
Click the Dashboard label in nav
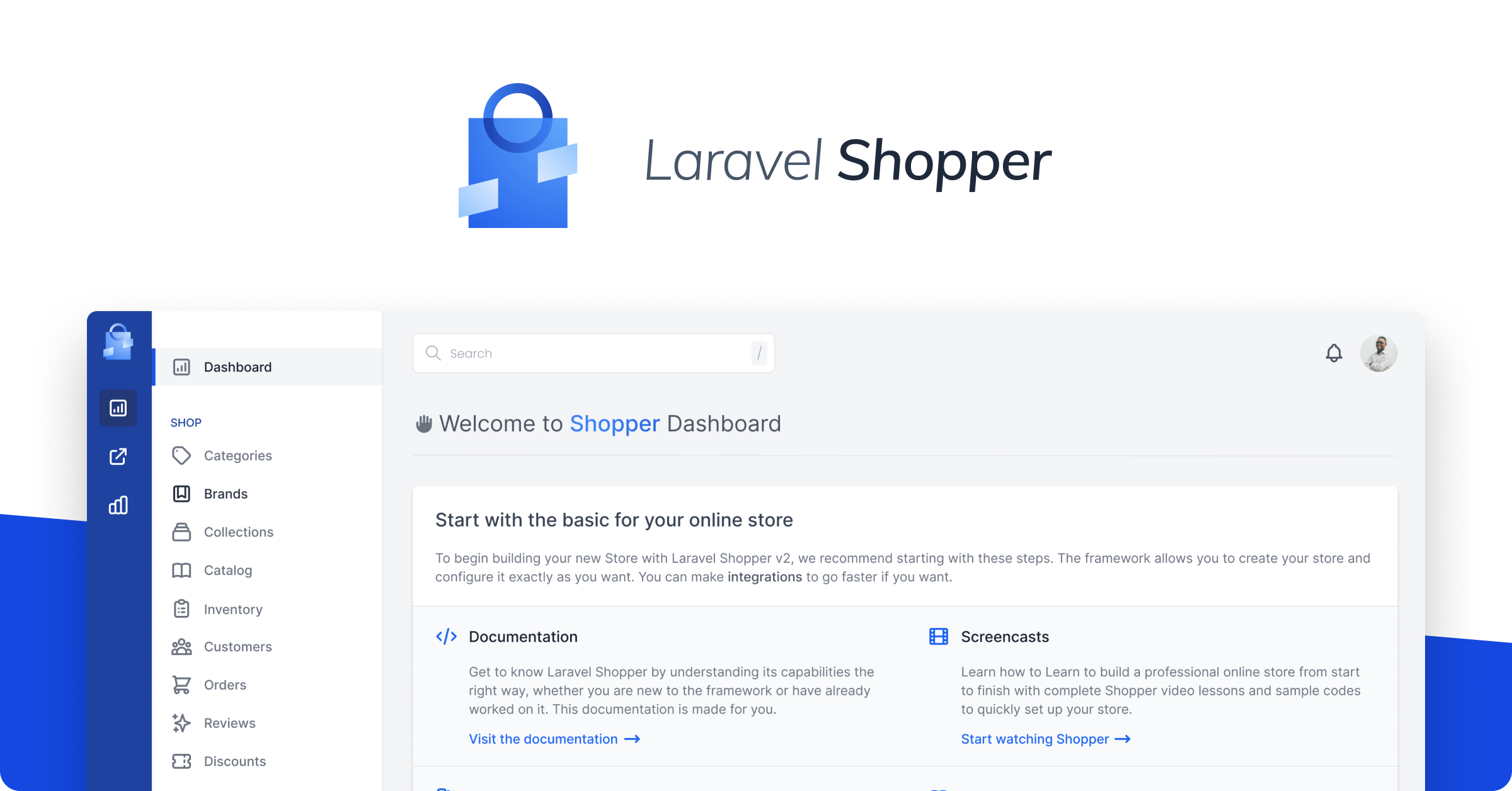click(x=238, y=367)
